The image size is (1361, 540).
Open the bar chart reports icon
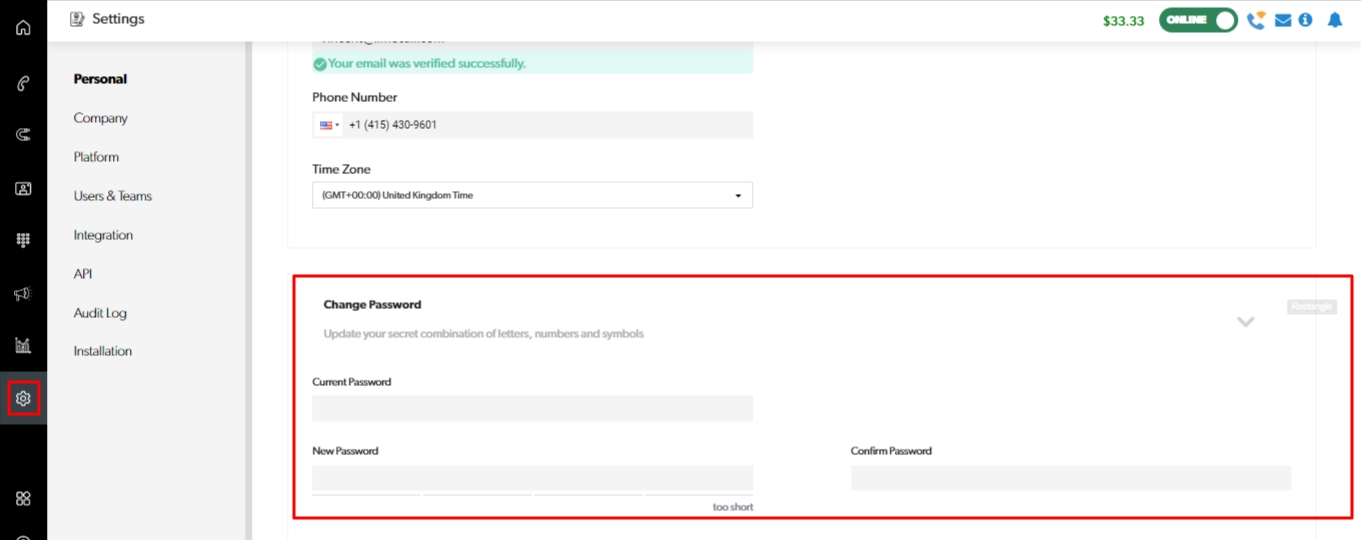[x=23, y=346]
